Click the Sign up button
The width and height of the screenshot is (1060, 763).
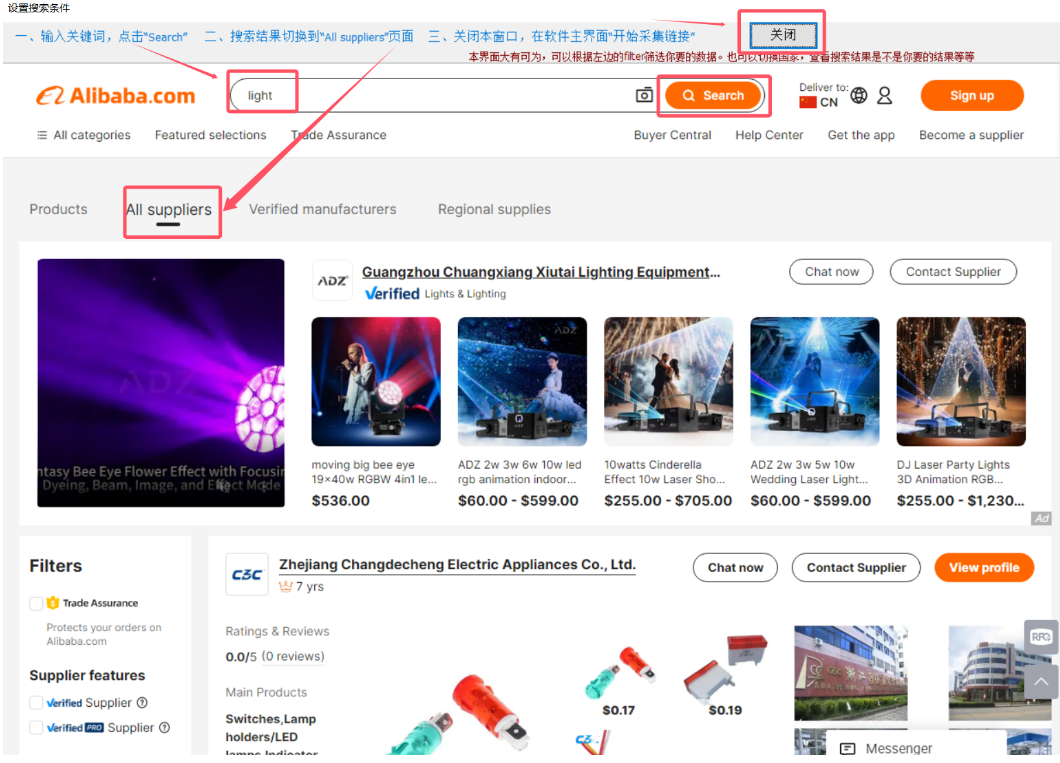click(972, 95)
